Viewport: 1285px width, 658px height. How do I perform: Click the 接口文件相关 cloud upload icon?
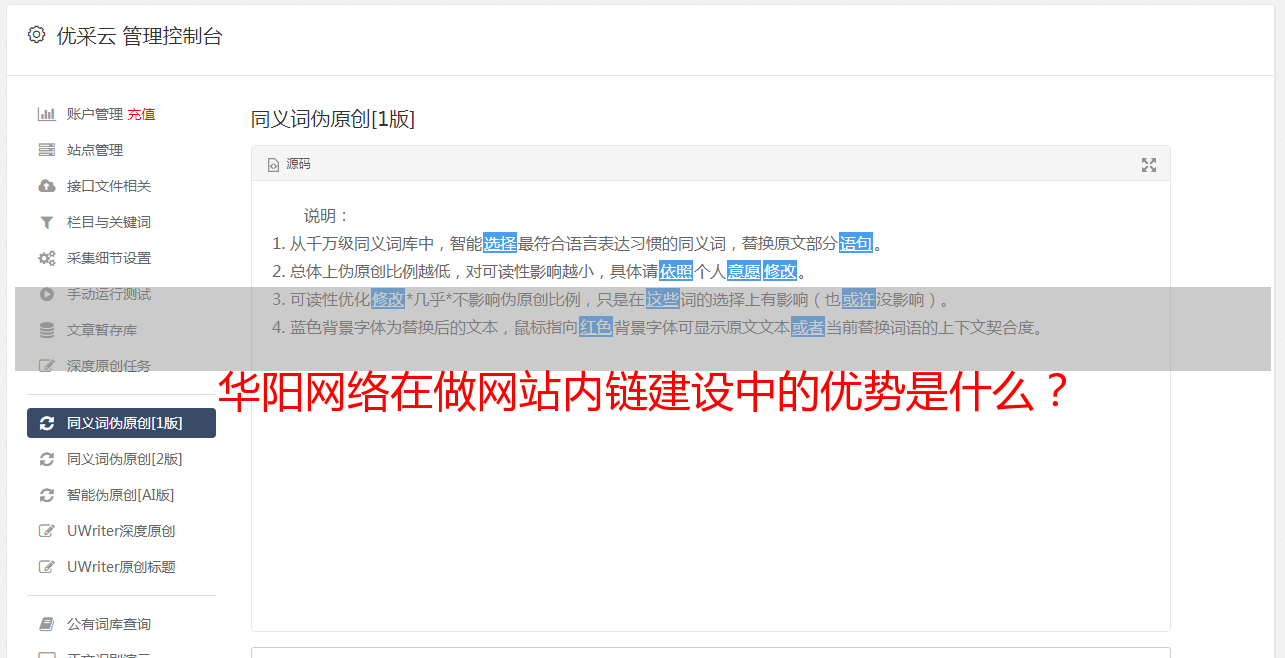(x=46, y=186)
